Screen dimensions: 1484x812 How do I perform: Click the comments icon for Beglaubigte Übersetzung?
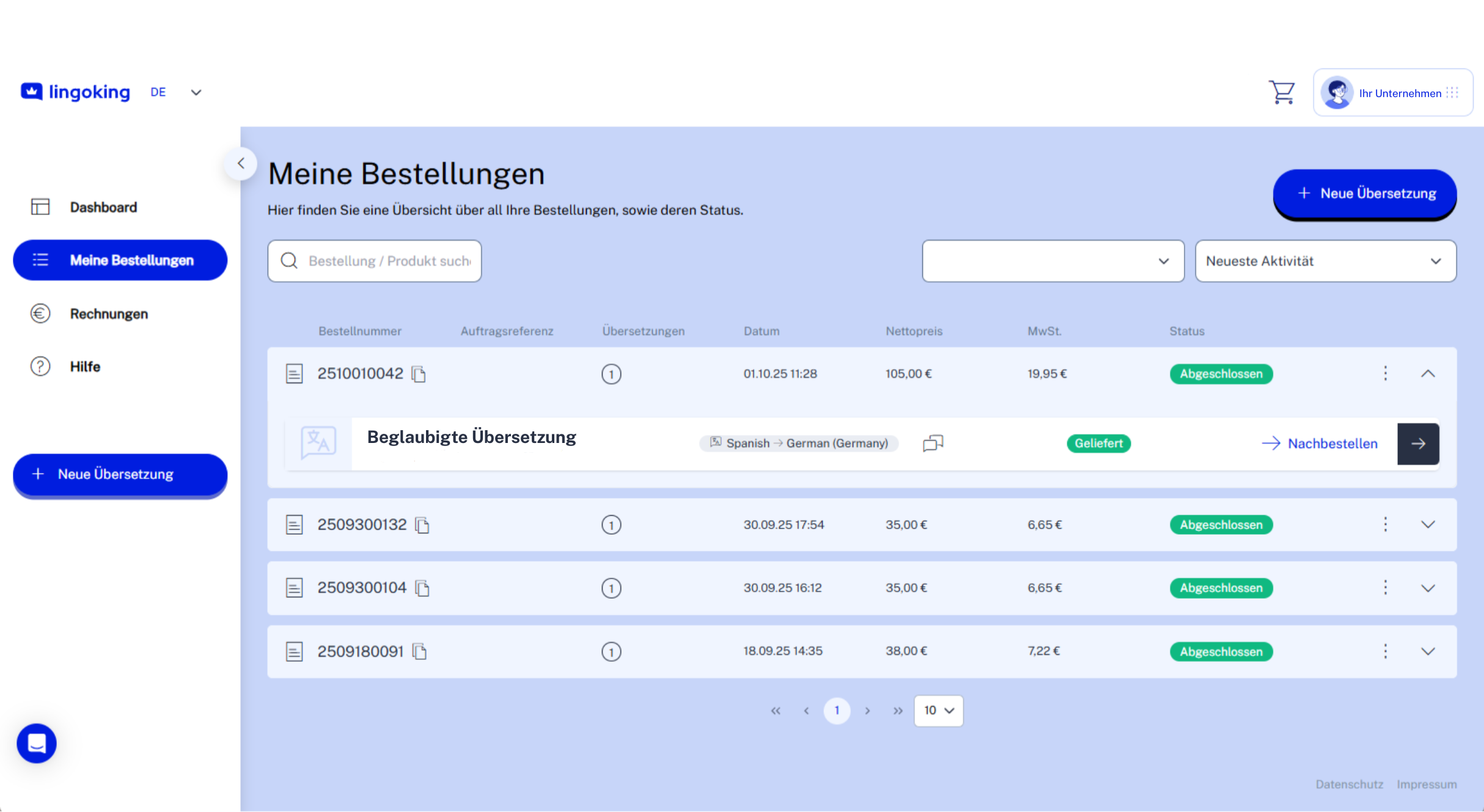click(x=933, y=443)
